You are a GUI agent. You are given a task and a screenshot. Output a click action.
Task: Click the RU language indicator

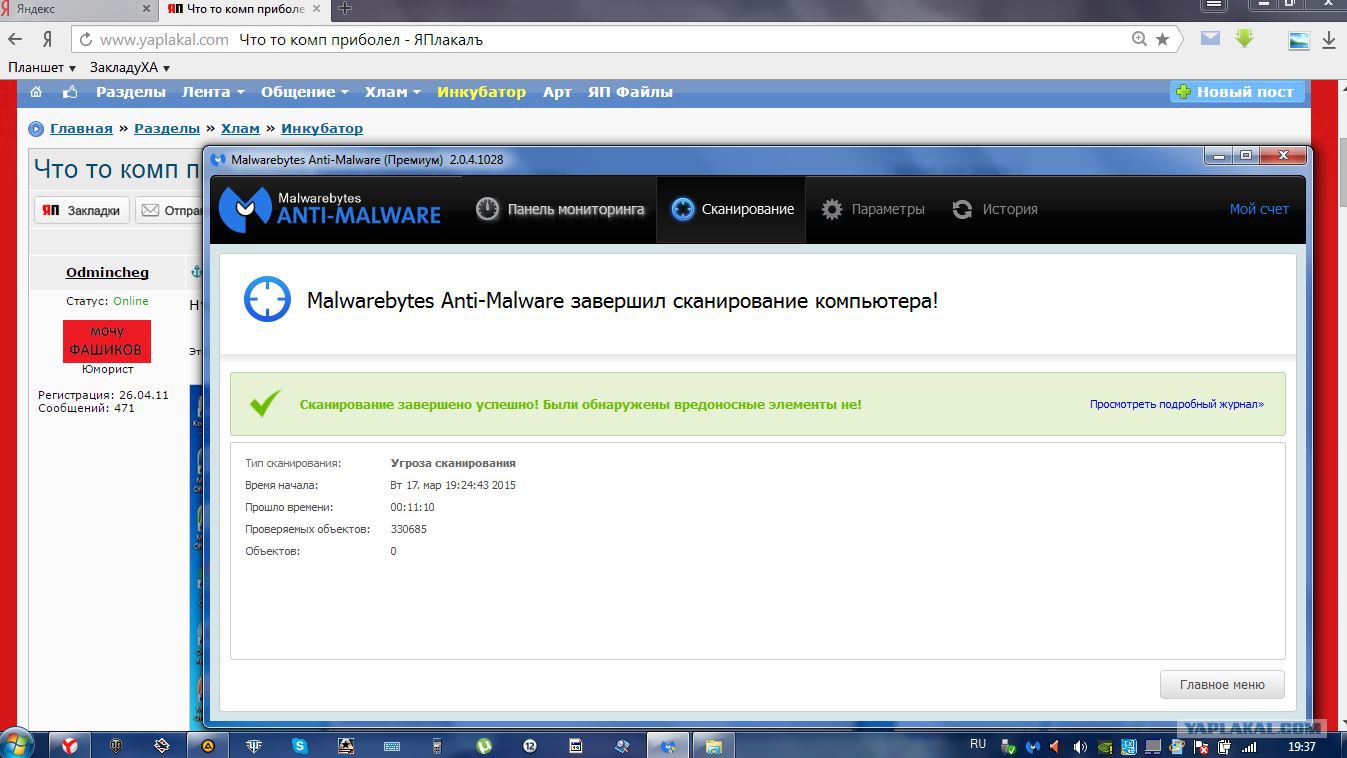click(x=978, y=744)
